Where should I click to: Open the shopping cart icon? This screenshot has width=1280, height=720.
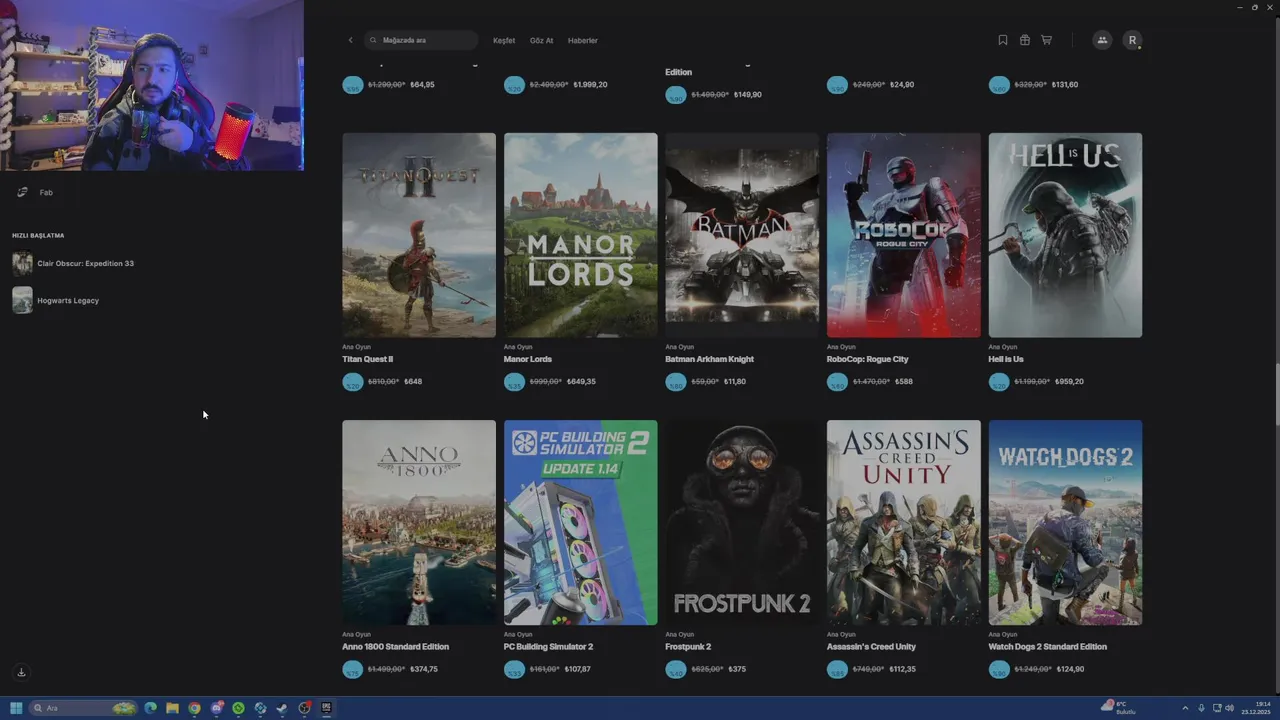tap(1047, 40)
